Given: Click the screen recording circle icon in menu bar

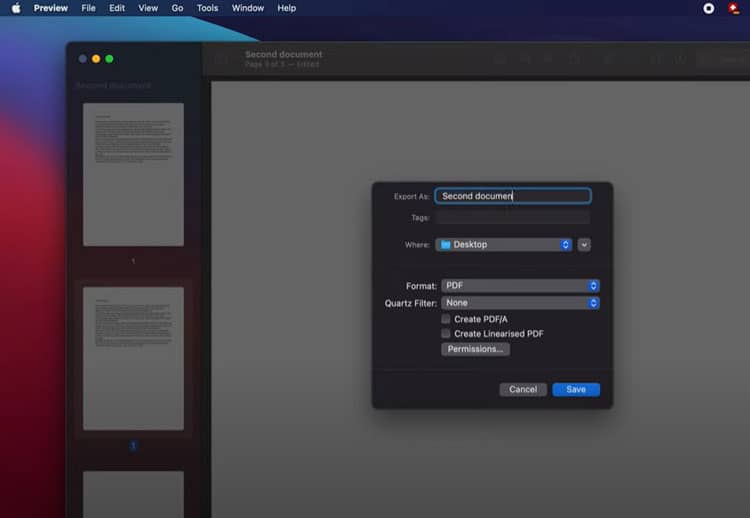Looking at the screenshot, I should click(709, 8).
